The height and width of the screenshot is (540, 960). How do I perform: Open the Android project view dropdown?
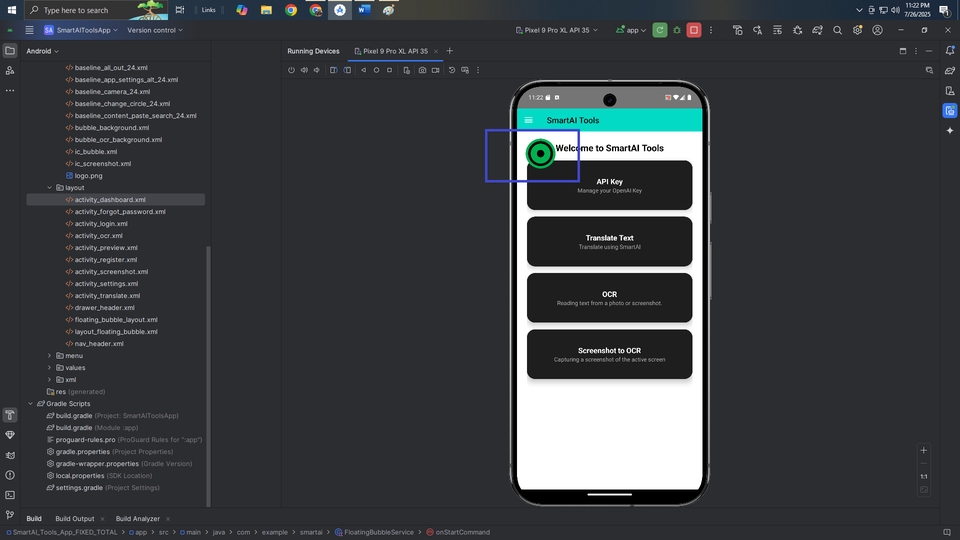(x=42, y=51)
